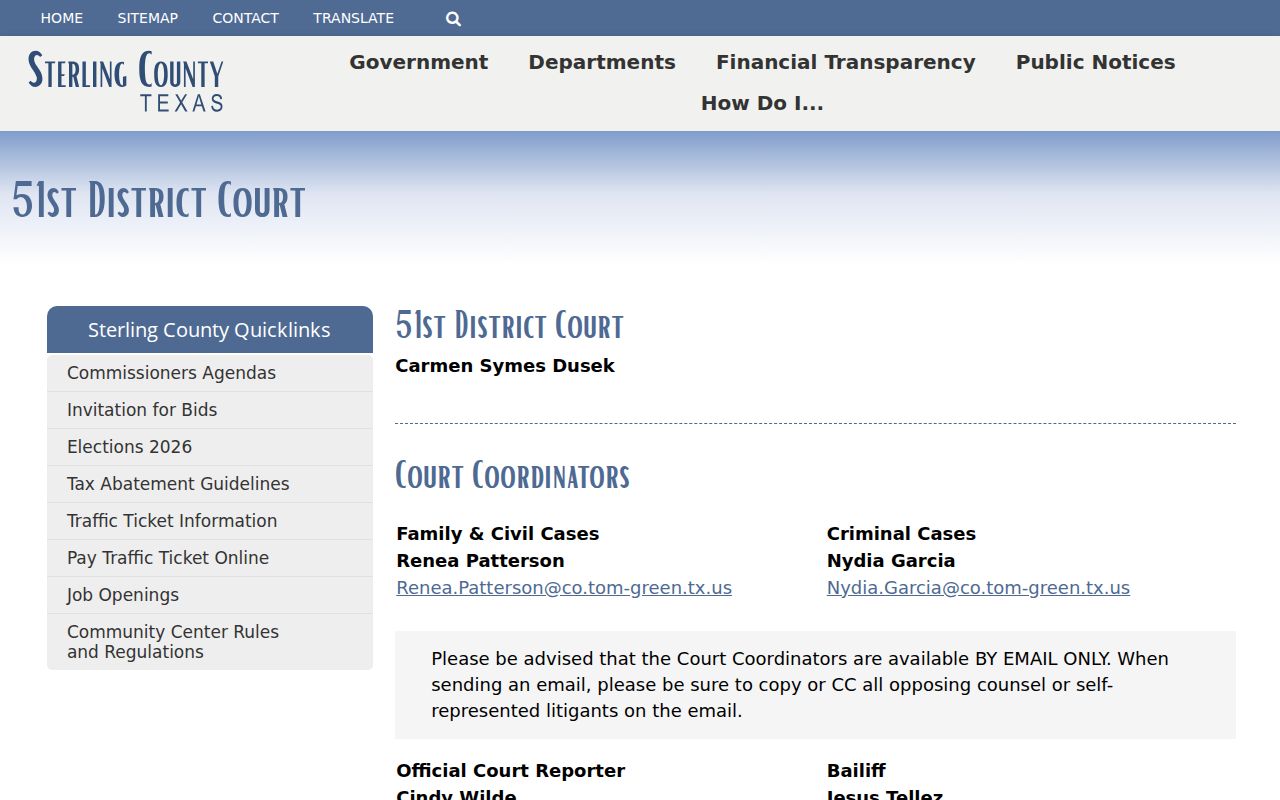Open Job Openings quicklink
This screenshot has width=1280, height=800.
tap(210, 595)
